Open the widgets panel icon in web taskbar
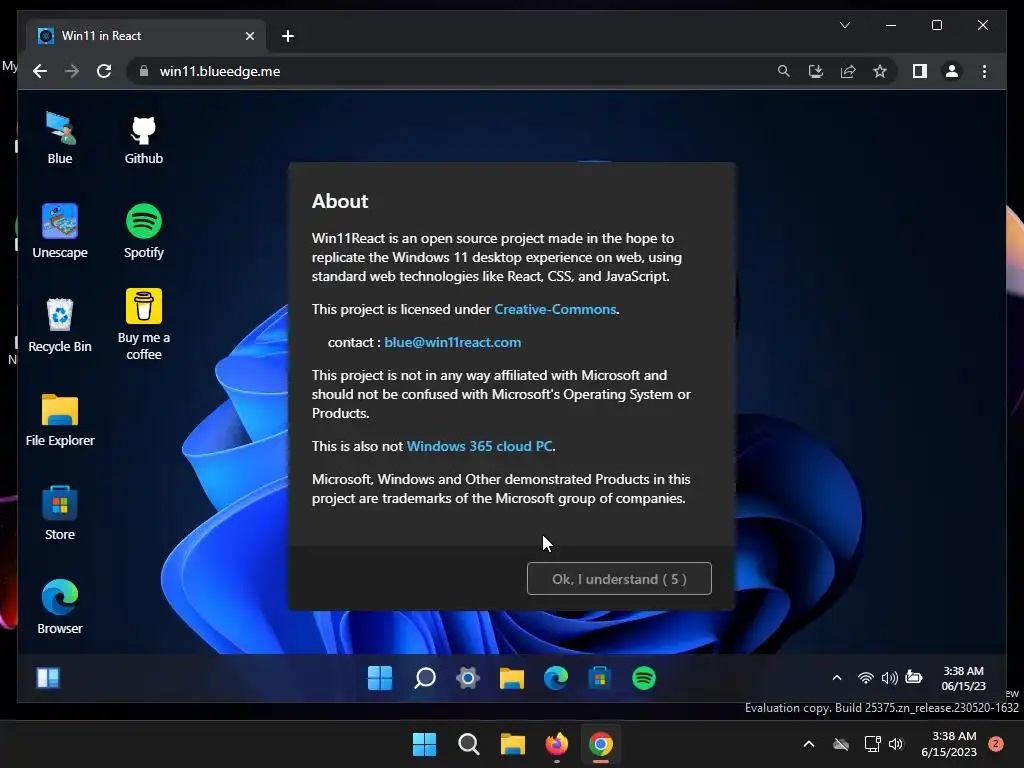Viewport: 1024px width, 768px height. (x=48, y=678)
